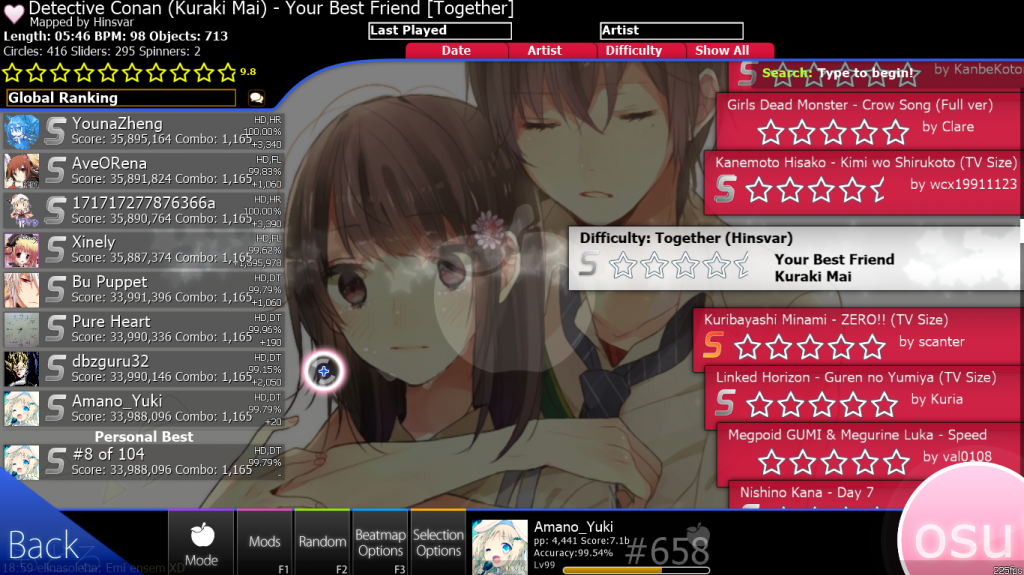The width and height of the screenshot is (1024, 575).
Task: Select Kanemoto Hisako - Kimi wo Shirukoto beatmap
Action: 863,182
